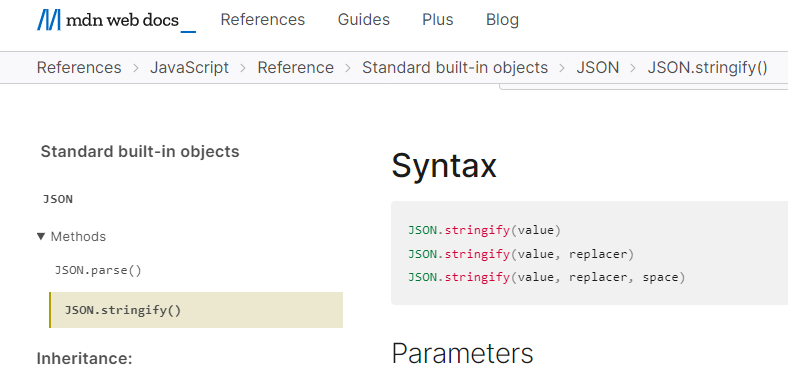
Task: Open JSON.parse() in sidebar
Action: tap(98, 270)
